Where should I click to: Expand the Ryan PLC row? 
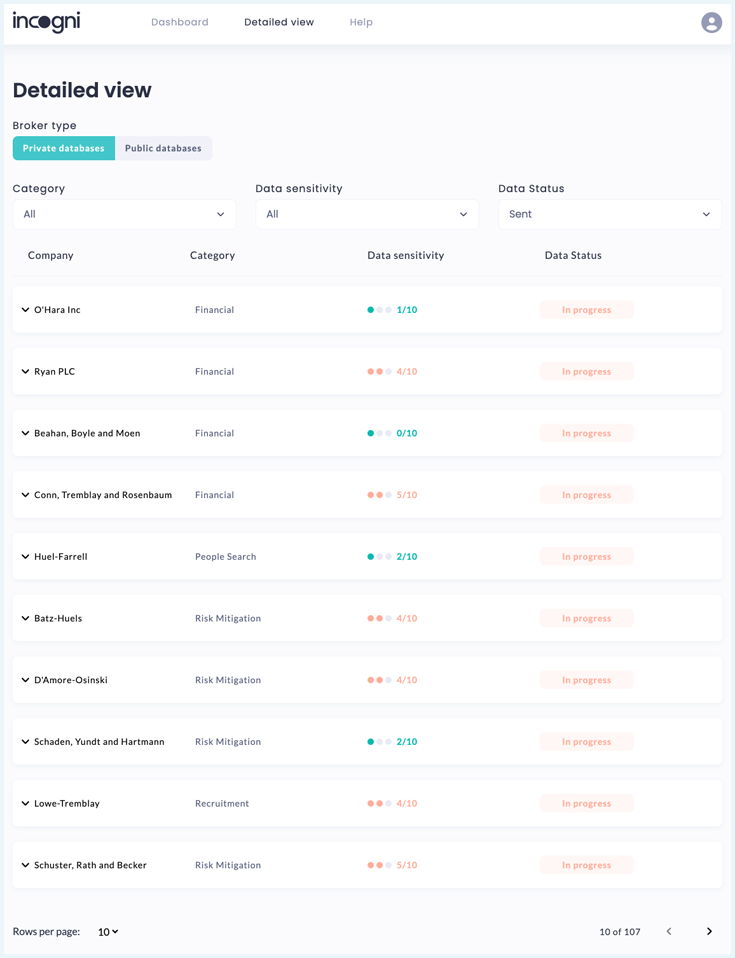tap(25, 371)
